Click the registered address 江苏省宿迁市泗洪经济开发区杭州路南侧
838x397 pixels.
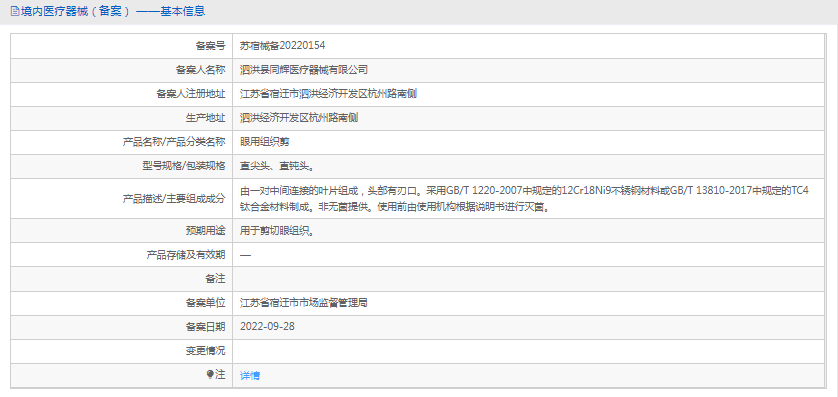point(328,94)
